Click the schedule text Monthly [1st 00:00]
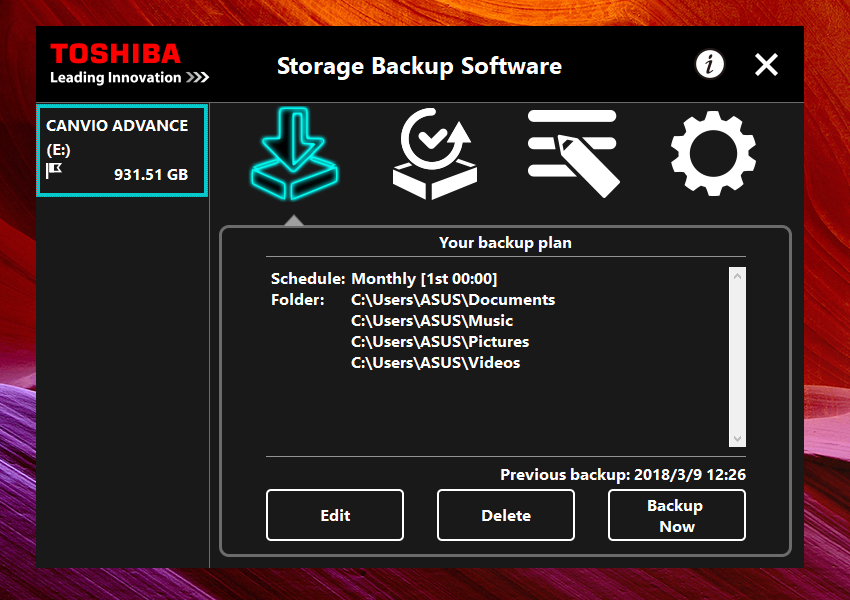 coord(424,279)
